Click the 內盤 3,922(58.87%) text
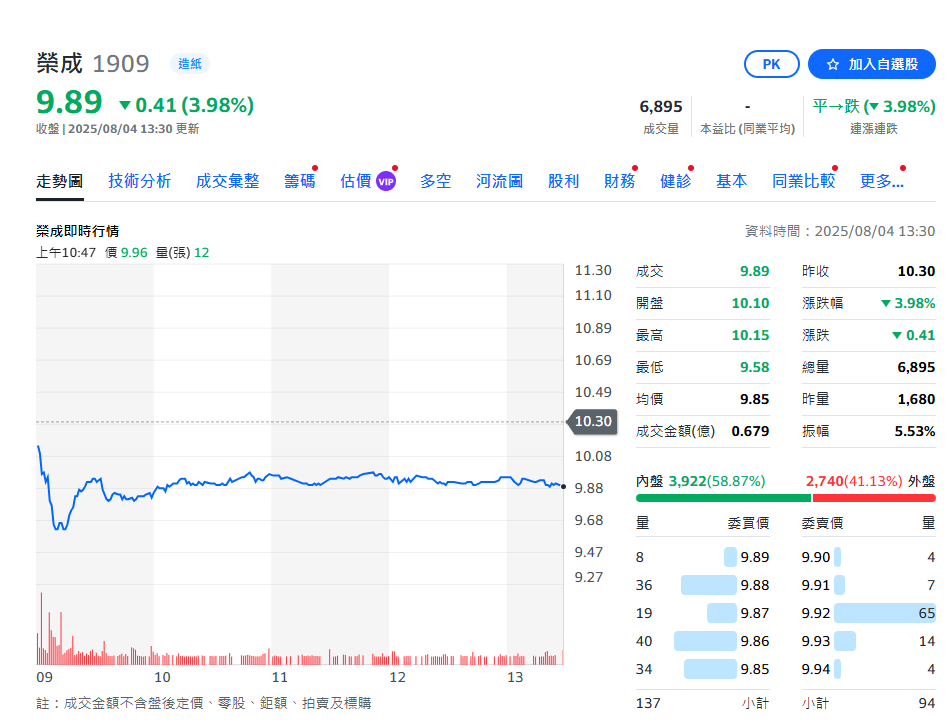This screenshot has width=949, height=725. [x=701, y=481]
